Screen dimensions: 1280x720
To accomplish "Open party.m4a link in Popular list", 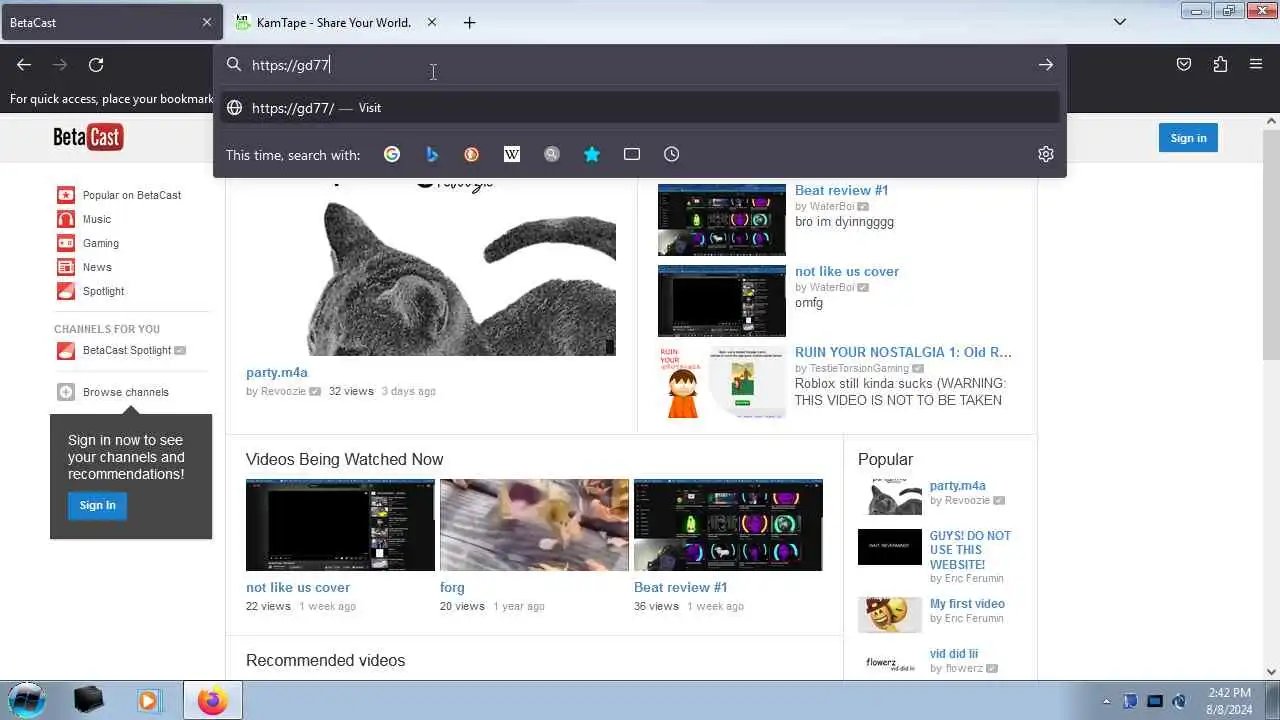I will [x=958, y=486].
